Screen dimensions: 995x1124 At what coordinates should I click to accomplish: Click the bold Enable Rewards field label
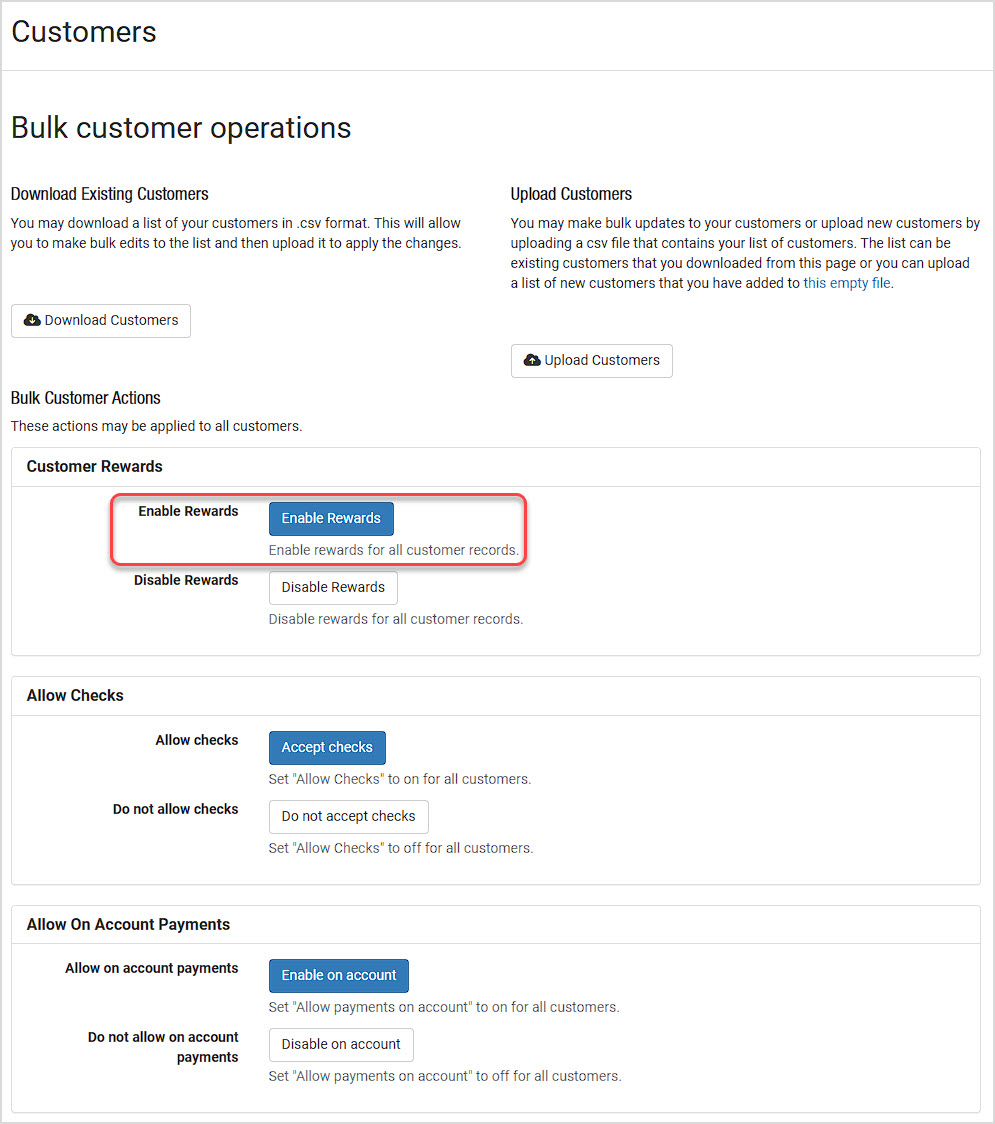pos(189,511)
